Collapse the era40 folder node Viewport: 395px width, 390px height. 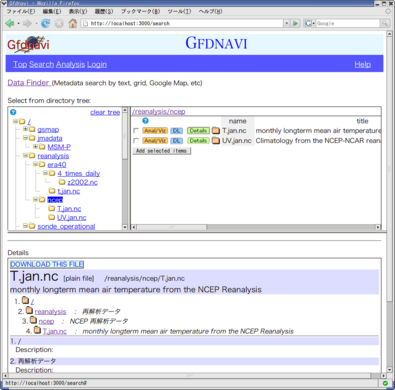click(35, 164)
